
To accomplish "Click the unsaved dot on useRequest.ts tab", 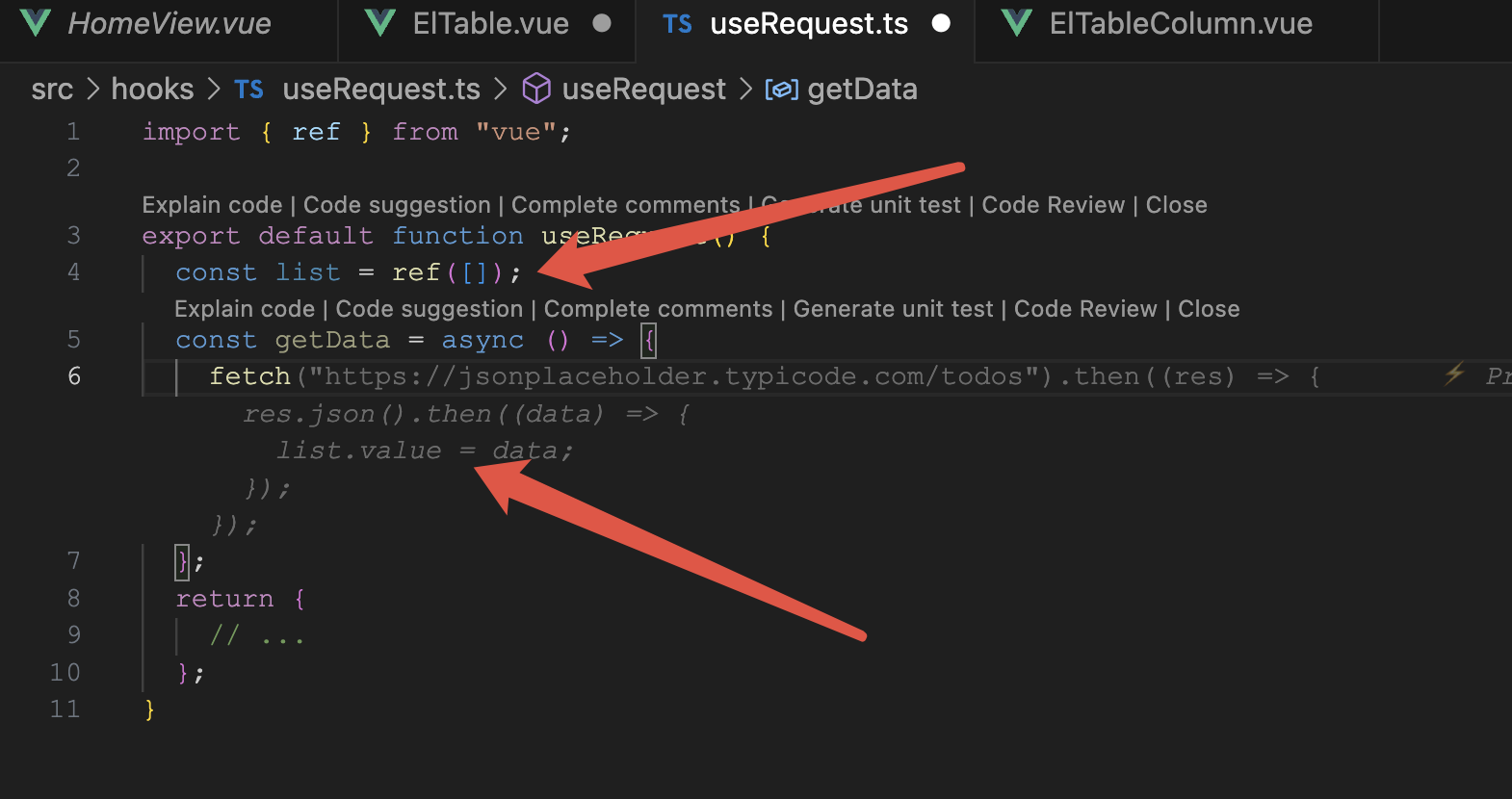I will tap(942, 23).
